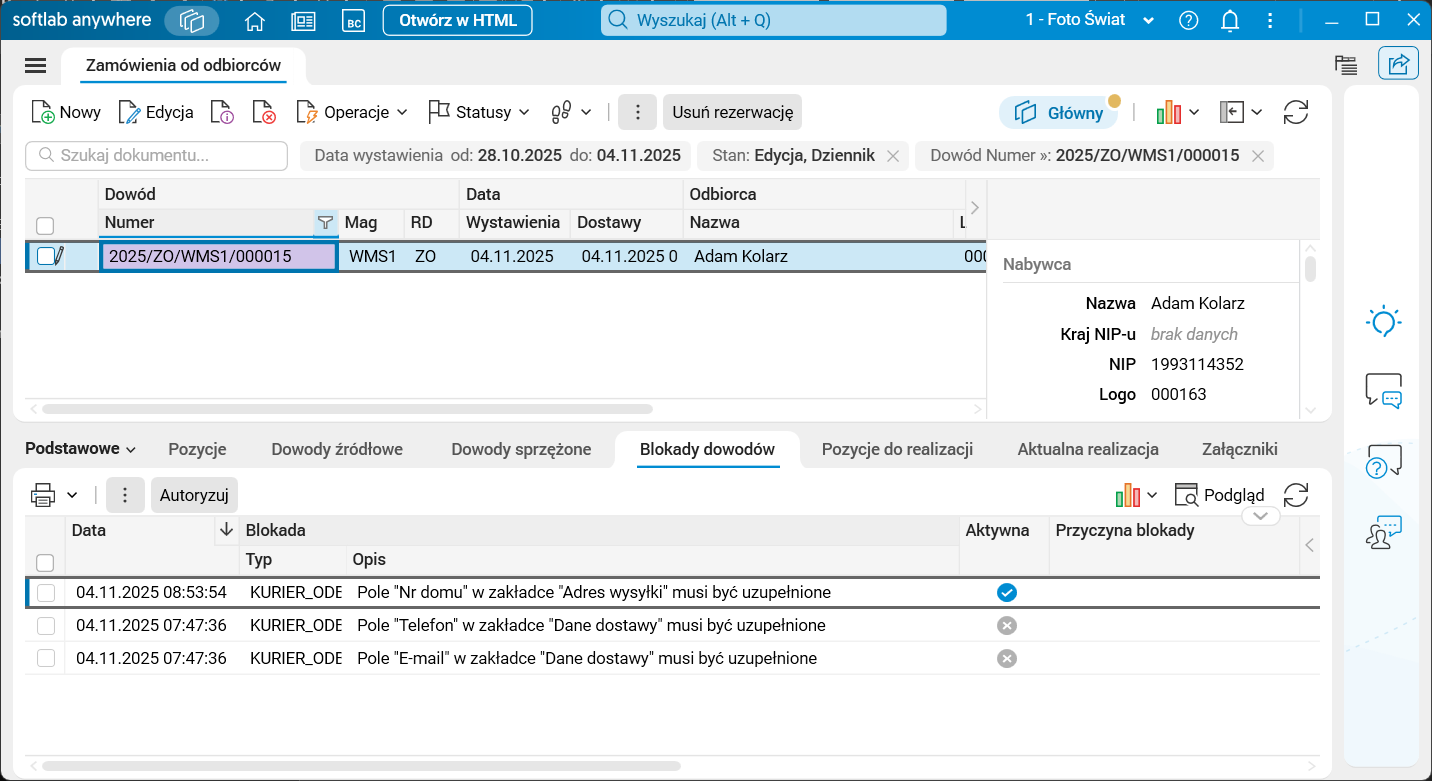Check the 08:53:54 block row checkbox
1432x781 pixels.
(45, 593)
